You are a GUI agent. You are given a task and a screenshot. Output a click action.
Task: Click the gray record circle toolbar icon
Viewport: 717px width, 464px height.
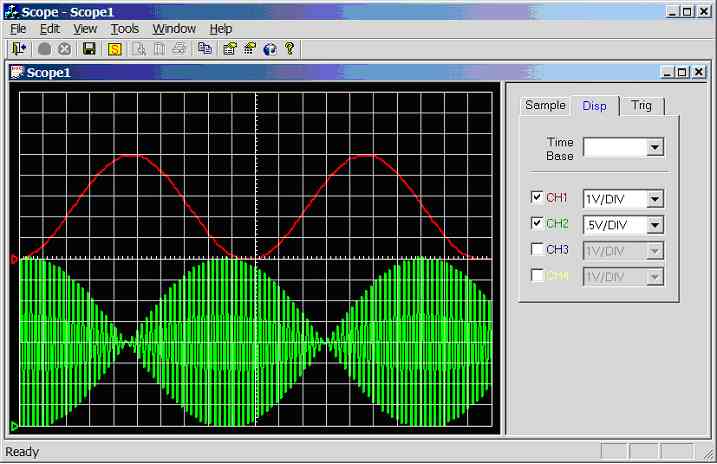coord(45,48)
